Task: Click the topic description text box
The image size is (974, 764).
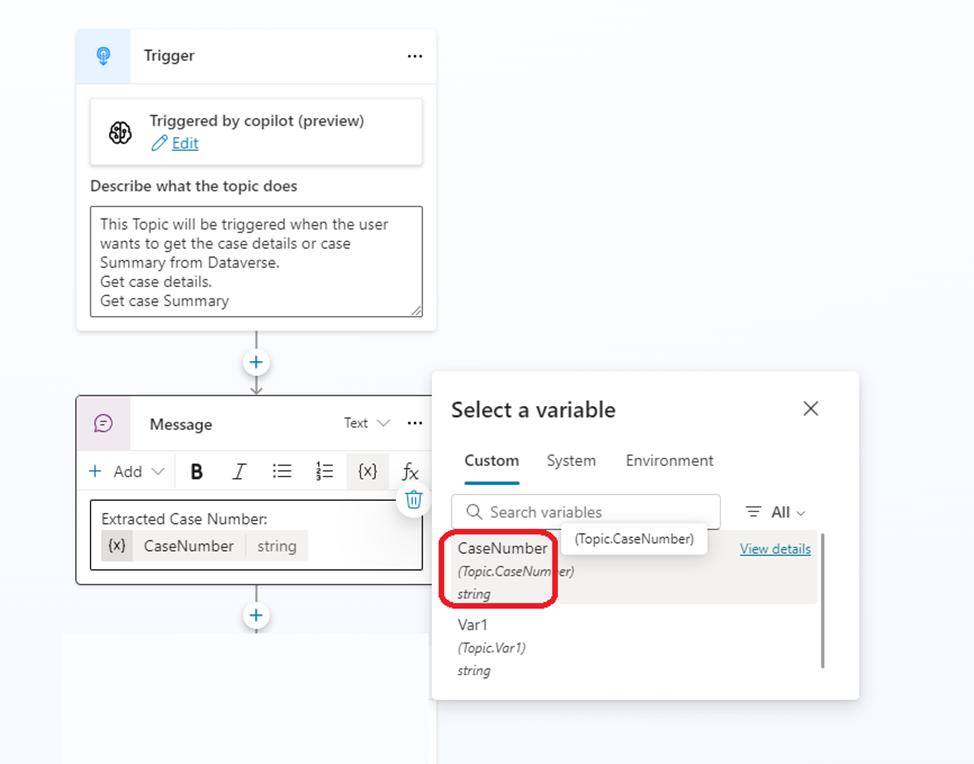Action: coord(256,261)
